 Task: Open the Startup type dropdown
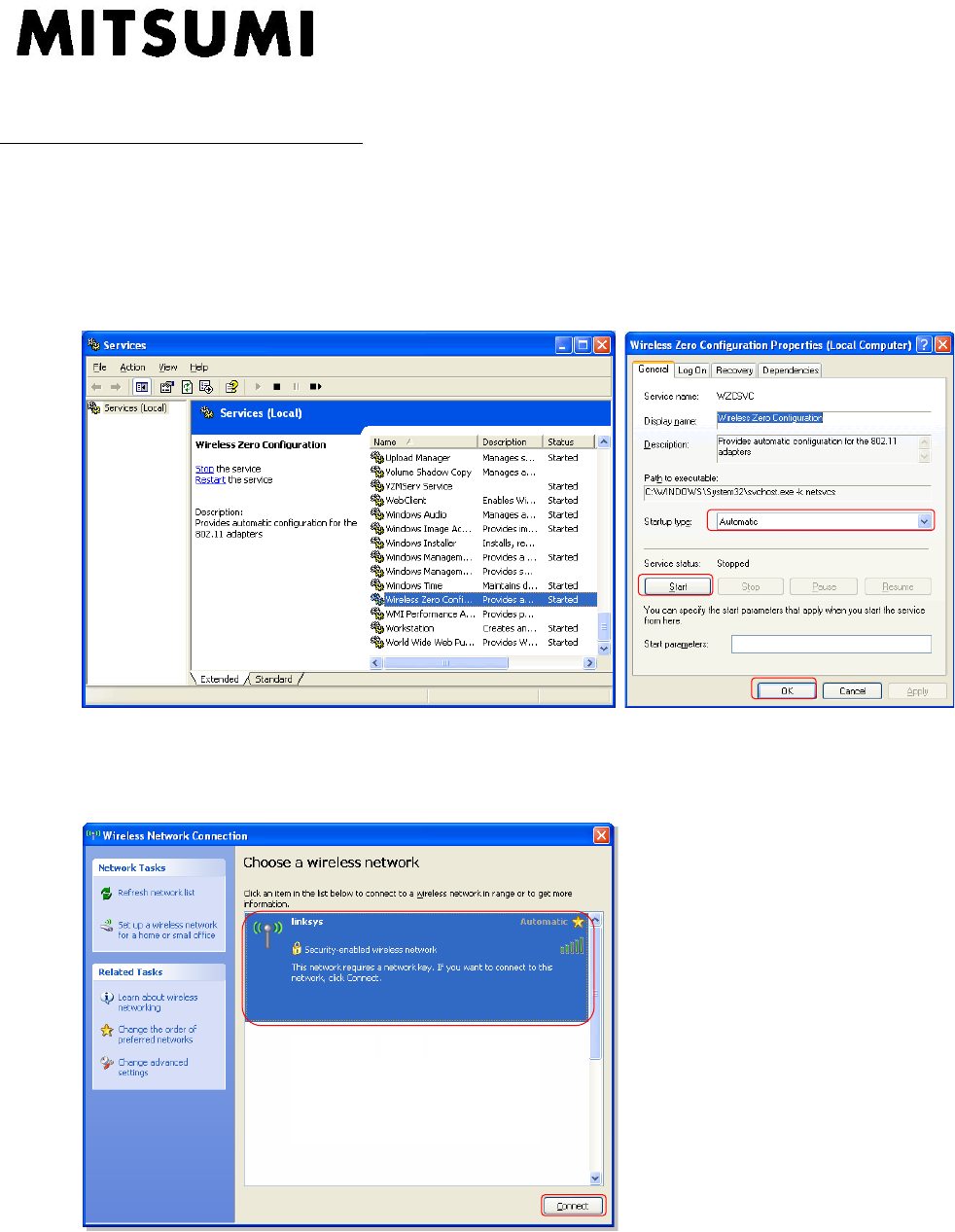[x=925, y=521]
